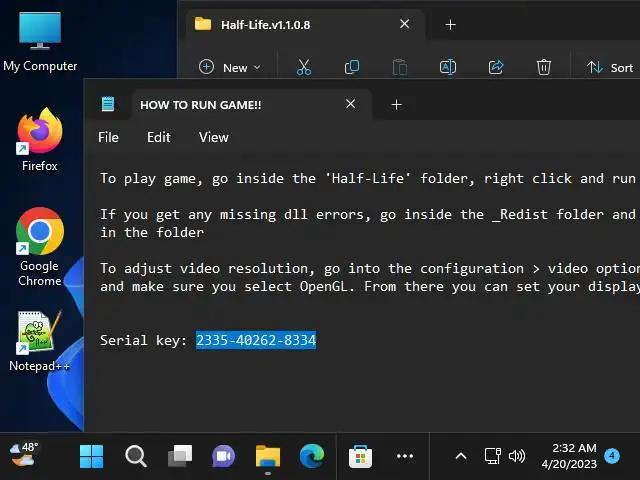Click Paste icon in File Explorer toolbar
The width and height of the screenshot is (640, 480).
click(400, 67)
